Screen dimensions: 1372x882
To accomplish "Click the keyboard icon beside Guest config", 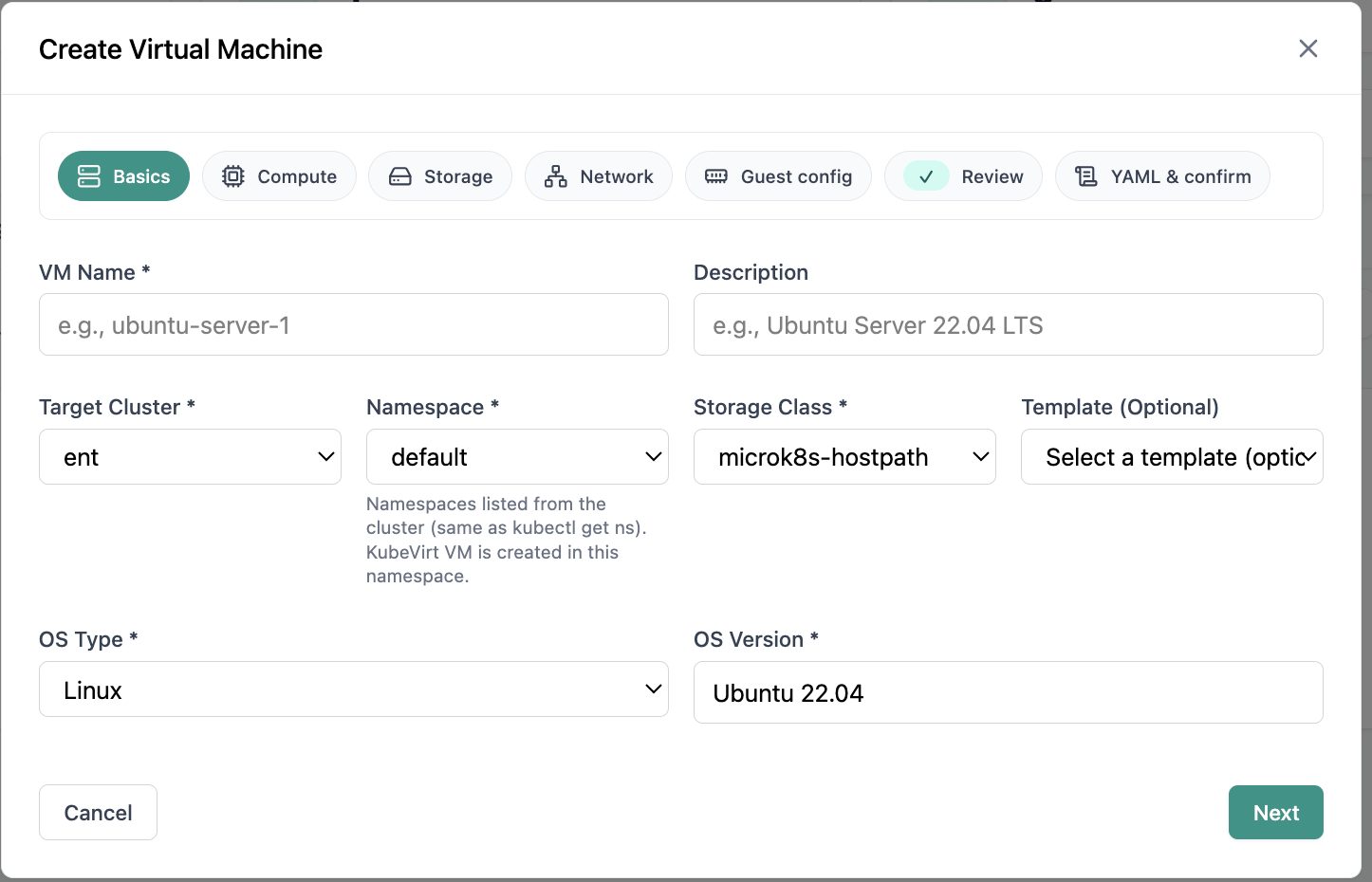I will click(x=716, y=176).
